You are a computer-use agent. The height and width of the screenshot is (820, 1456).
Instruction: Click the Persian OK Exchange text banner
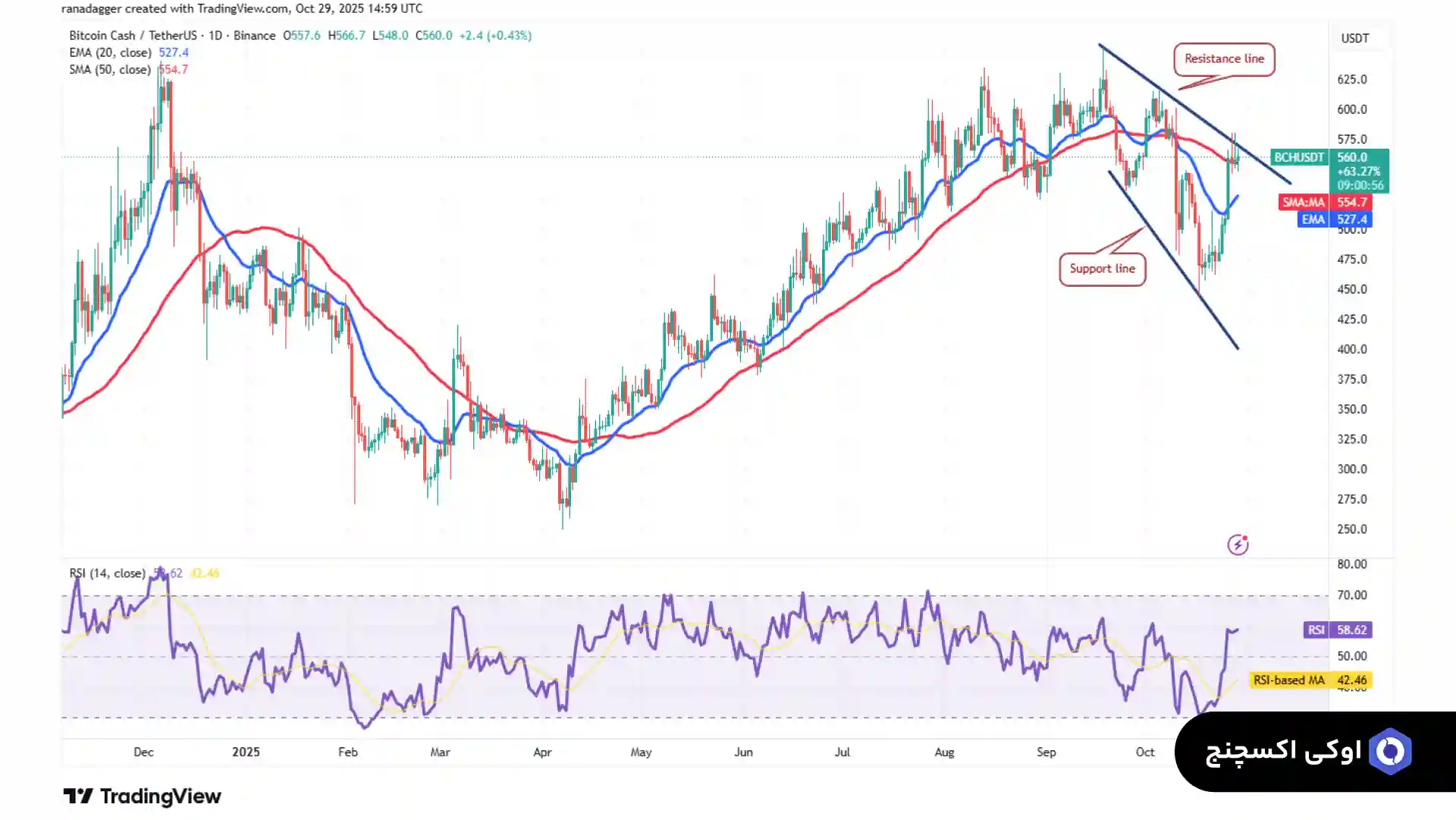point(1283,751)
